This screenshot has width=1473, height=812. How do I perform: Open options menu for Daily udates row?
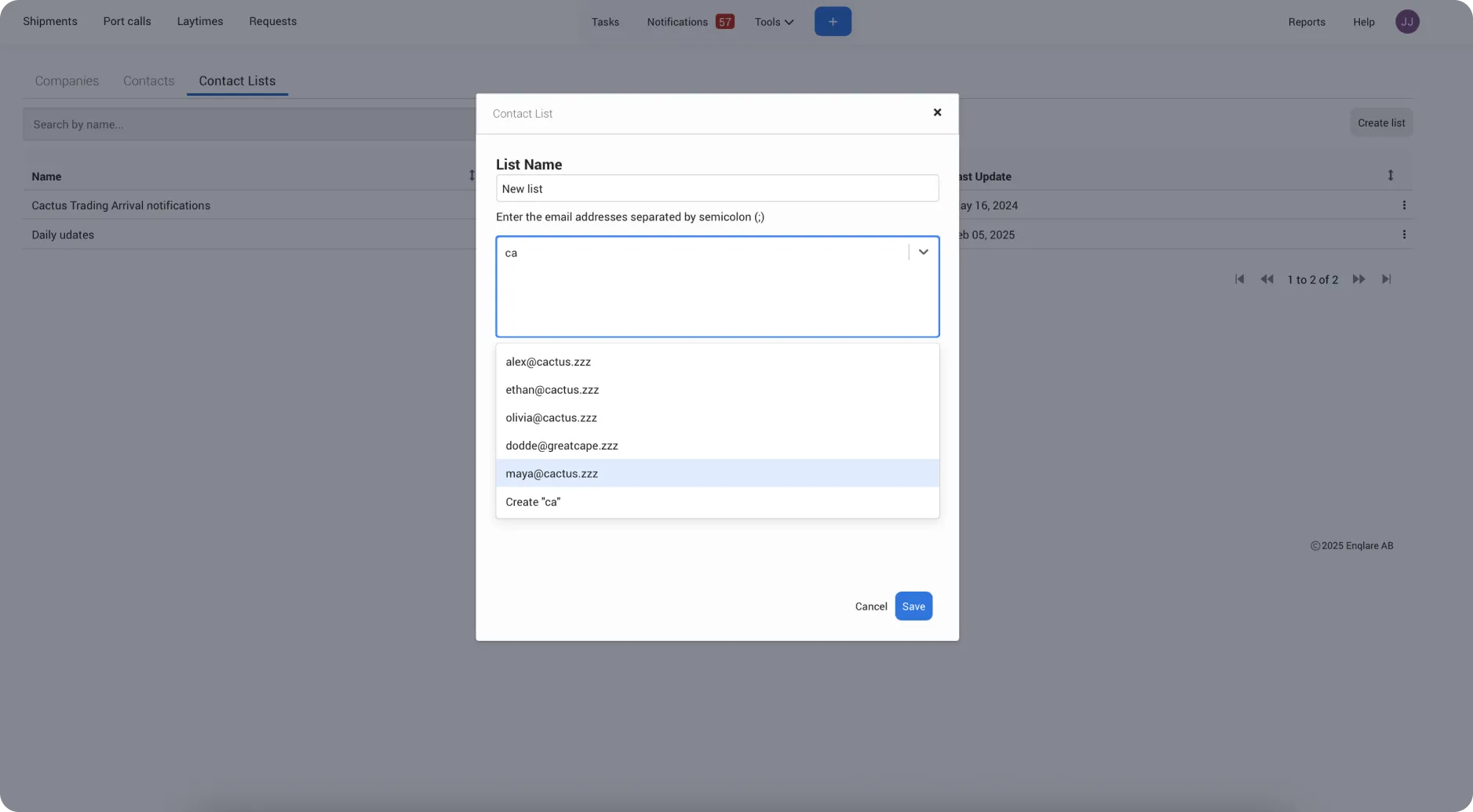click(x=1404, y=235)
